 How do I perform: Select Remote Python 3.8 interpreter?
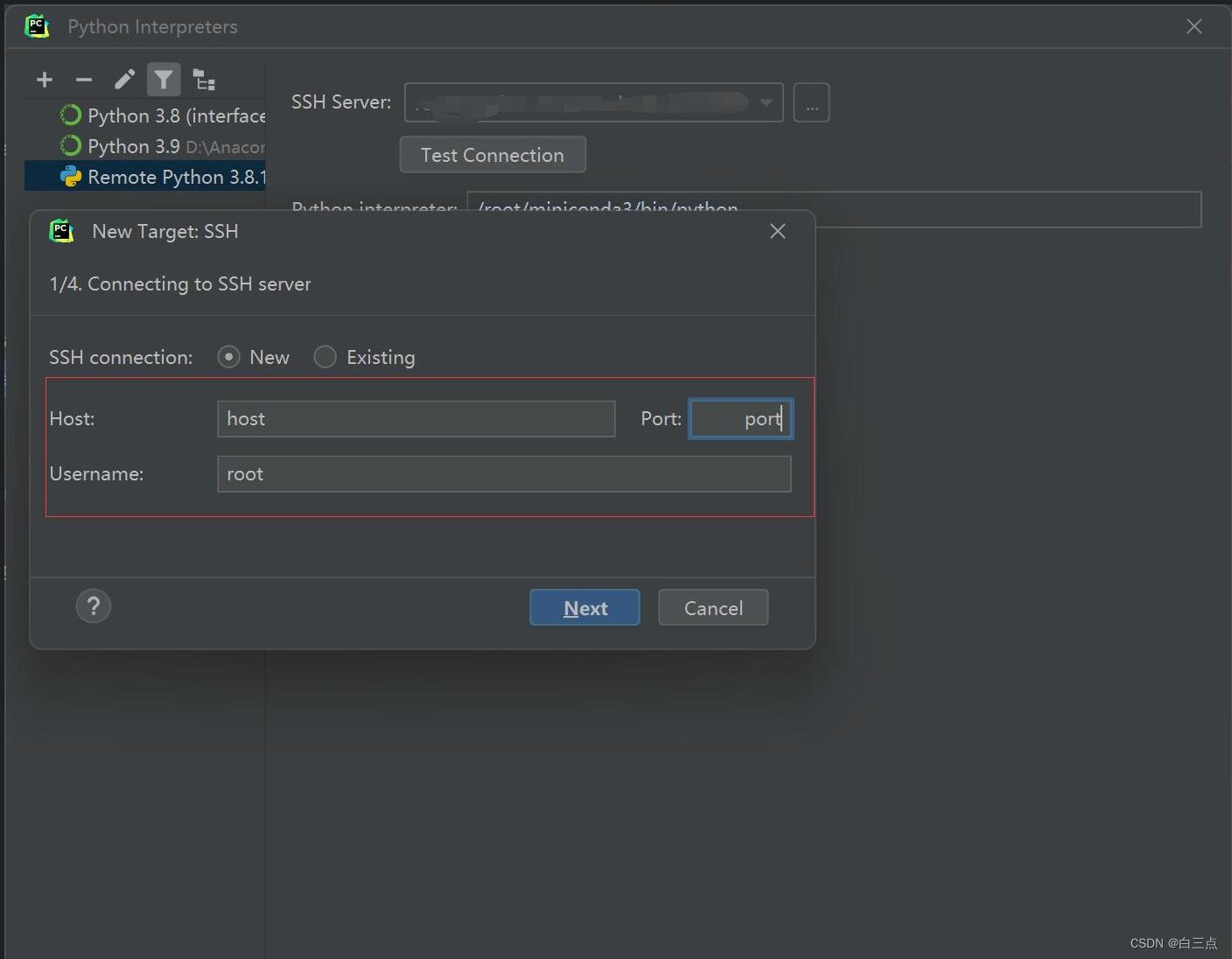pyautogui.click(x=145, y=177)
